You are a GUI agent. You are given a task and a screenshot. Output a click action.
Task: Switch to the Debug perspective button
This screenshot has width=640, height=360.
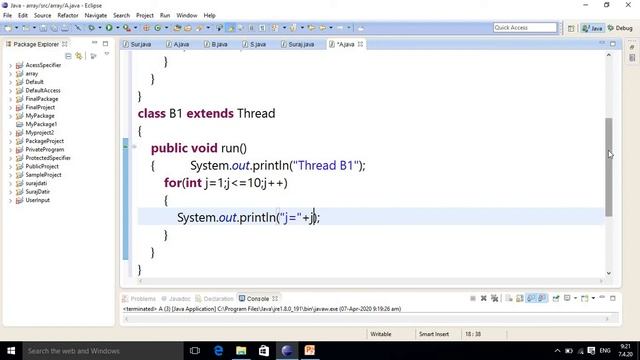click(x=620, y=28)
